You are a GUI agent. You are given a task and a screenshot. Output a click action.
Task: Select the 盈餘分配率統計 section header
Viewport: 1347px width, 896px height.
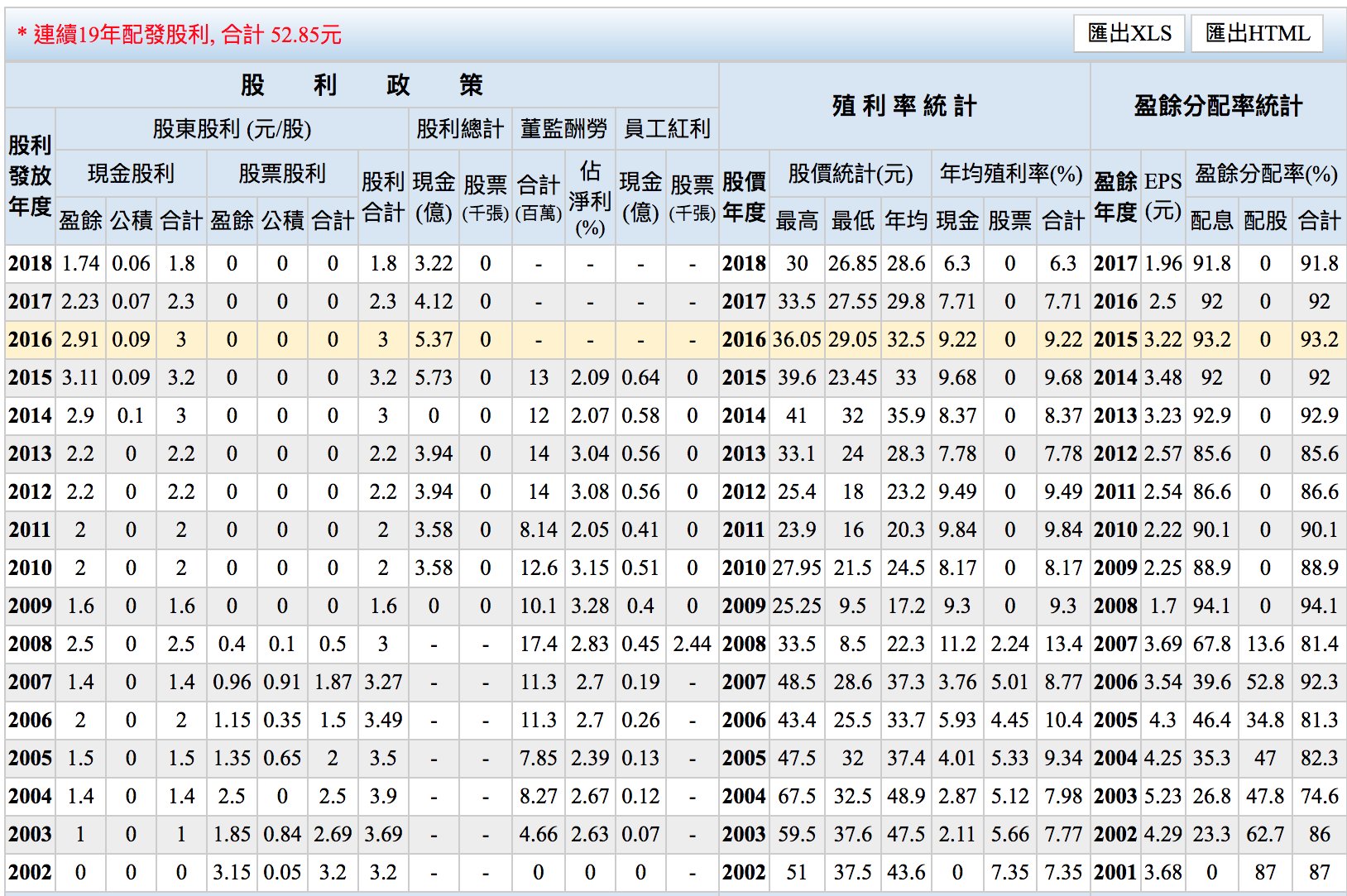coord(1217,106)
